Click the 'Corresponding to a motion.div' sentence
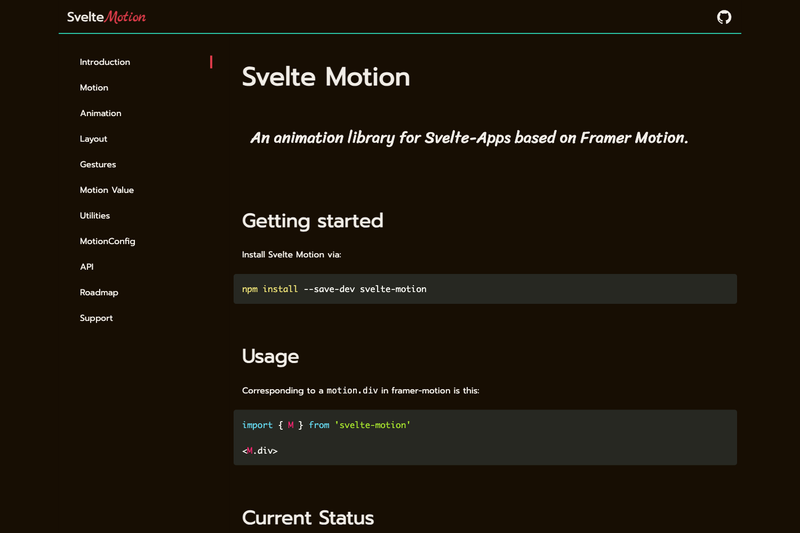The image size is (800, 533). point(361,391)
